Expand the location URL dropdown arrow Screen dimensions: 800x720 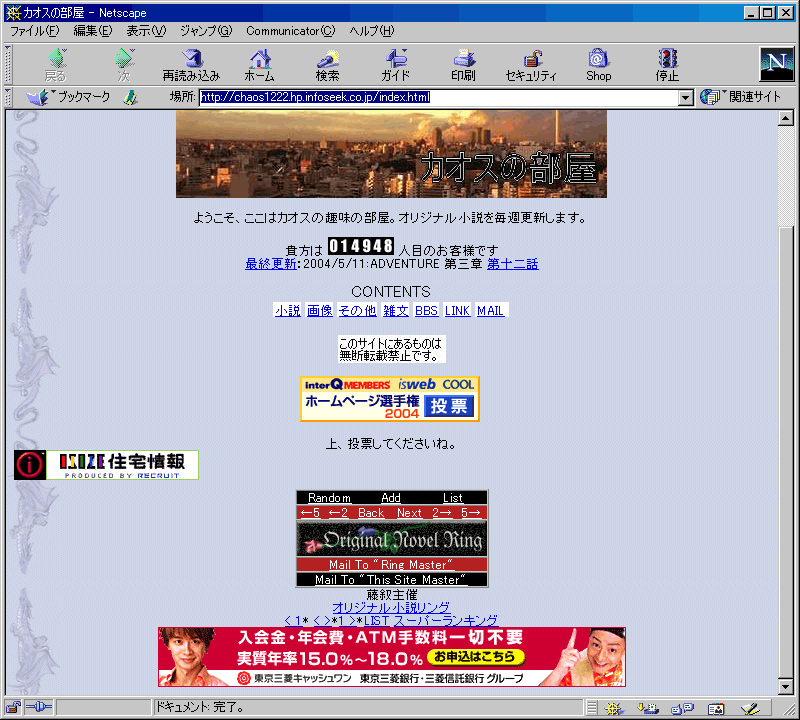click(686, 97)
